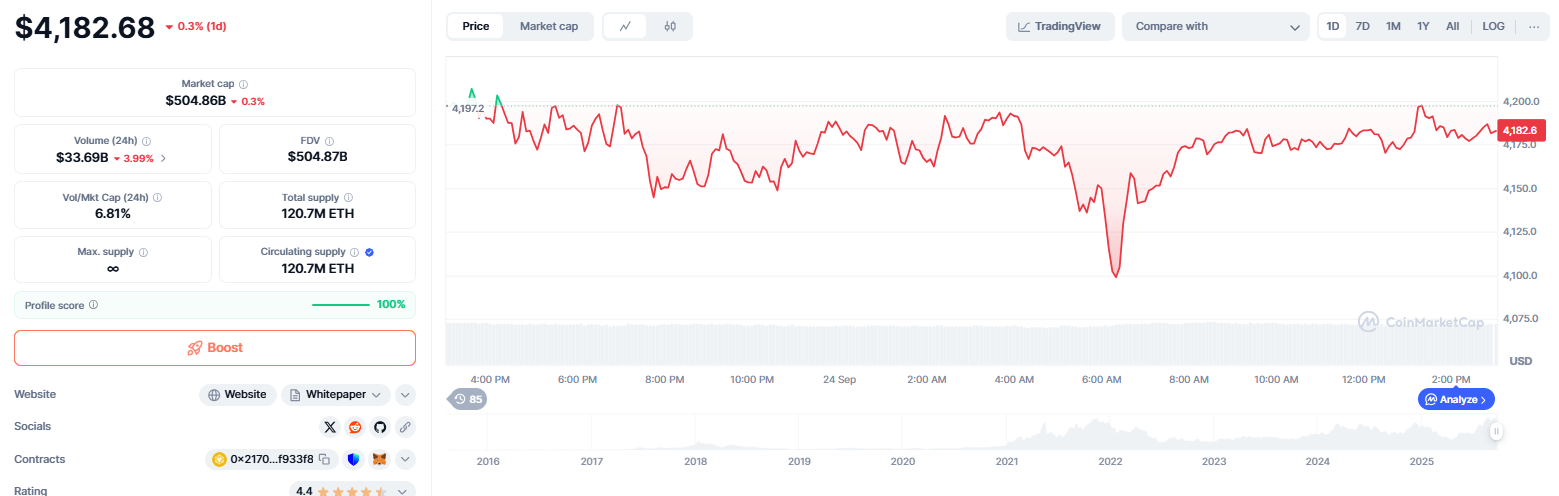Click the green marker at the chart start

472,93
